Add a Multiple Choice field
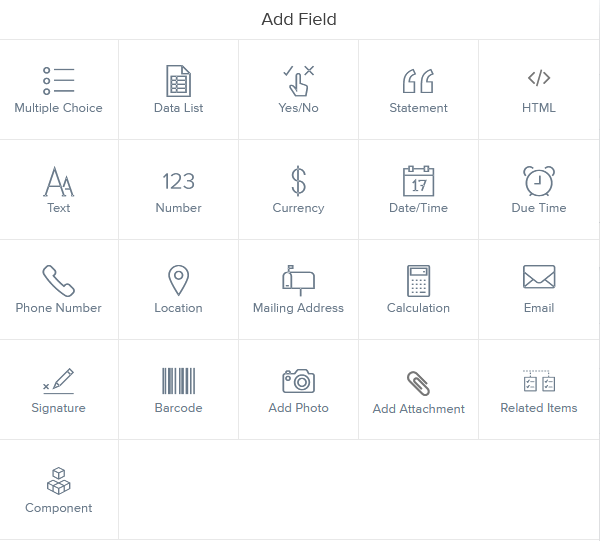 click(x=58, y=90)
